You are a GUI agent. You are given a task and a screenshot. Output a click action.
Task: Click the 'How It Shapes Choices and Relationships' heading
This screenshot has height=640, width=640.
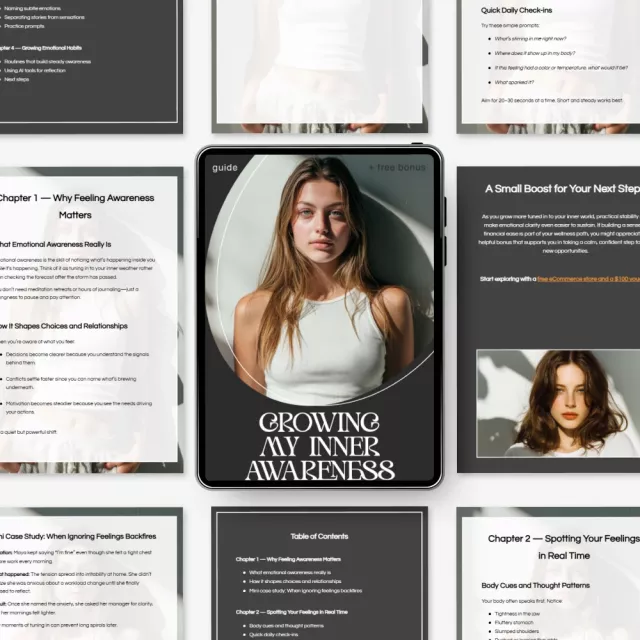click(x=64, y=326)
